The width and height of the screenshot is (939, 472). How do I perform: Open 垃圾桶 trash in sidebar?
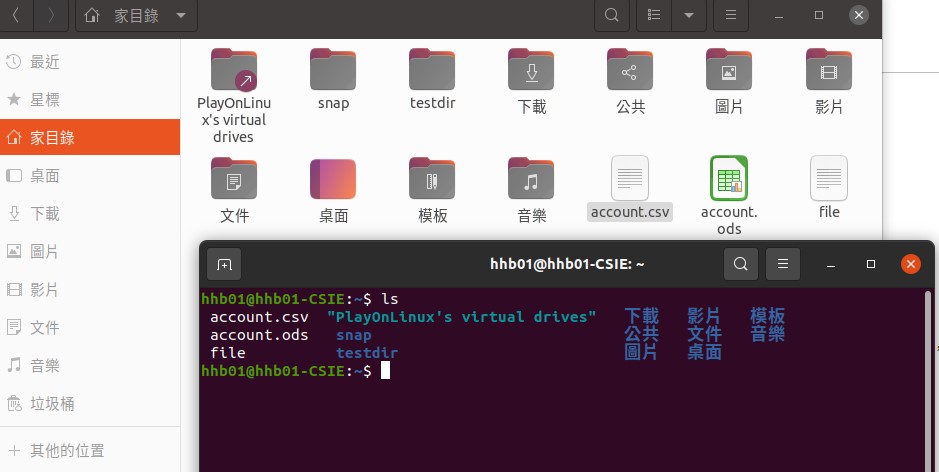click(x=90, y=404)
